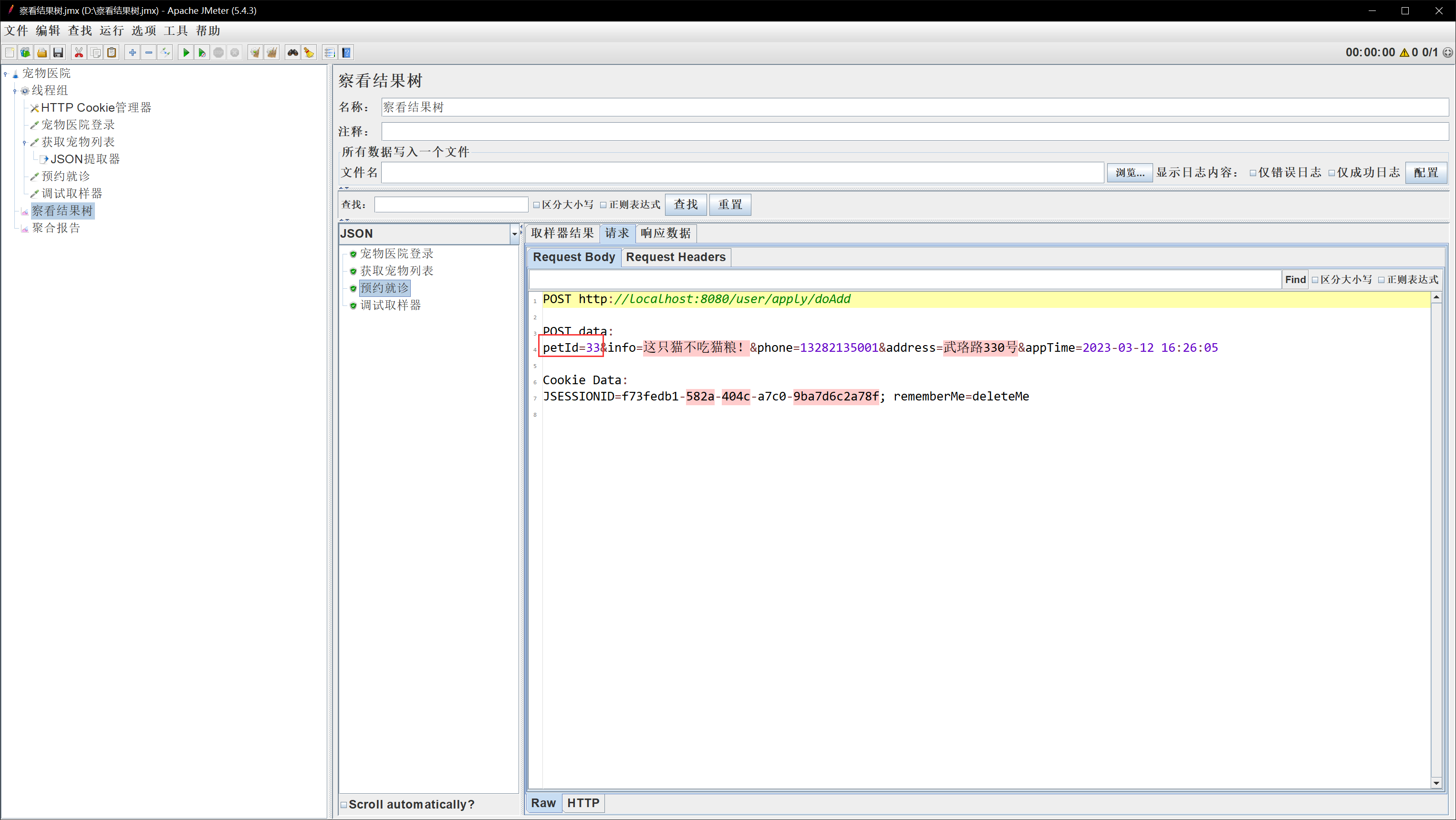Enable 仅错误日志 checkbox
This screenshot has height=820, width=1456.
(x=1252, y=173)
